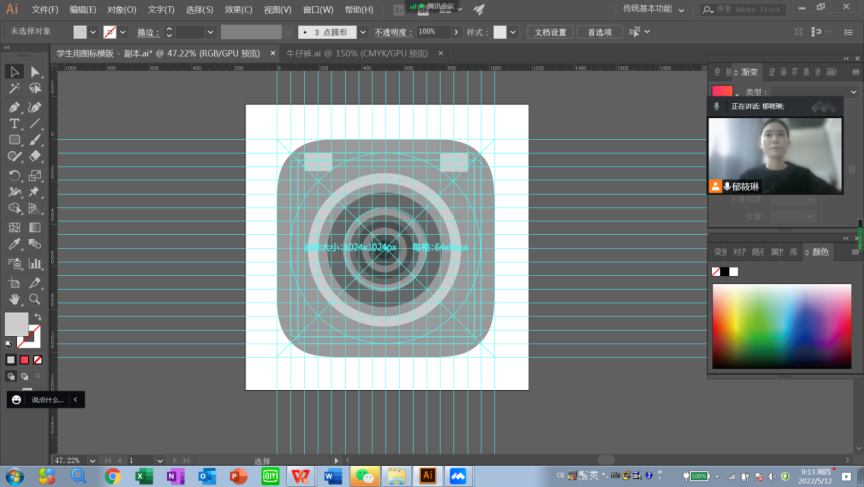The height and width of the screenshot is (487, 864).
Task: Select the Eyedropper tool
Action: (14, 245)
